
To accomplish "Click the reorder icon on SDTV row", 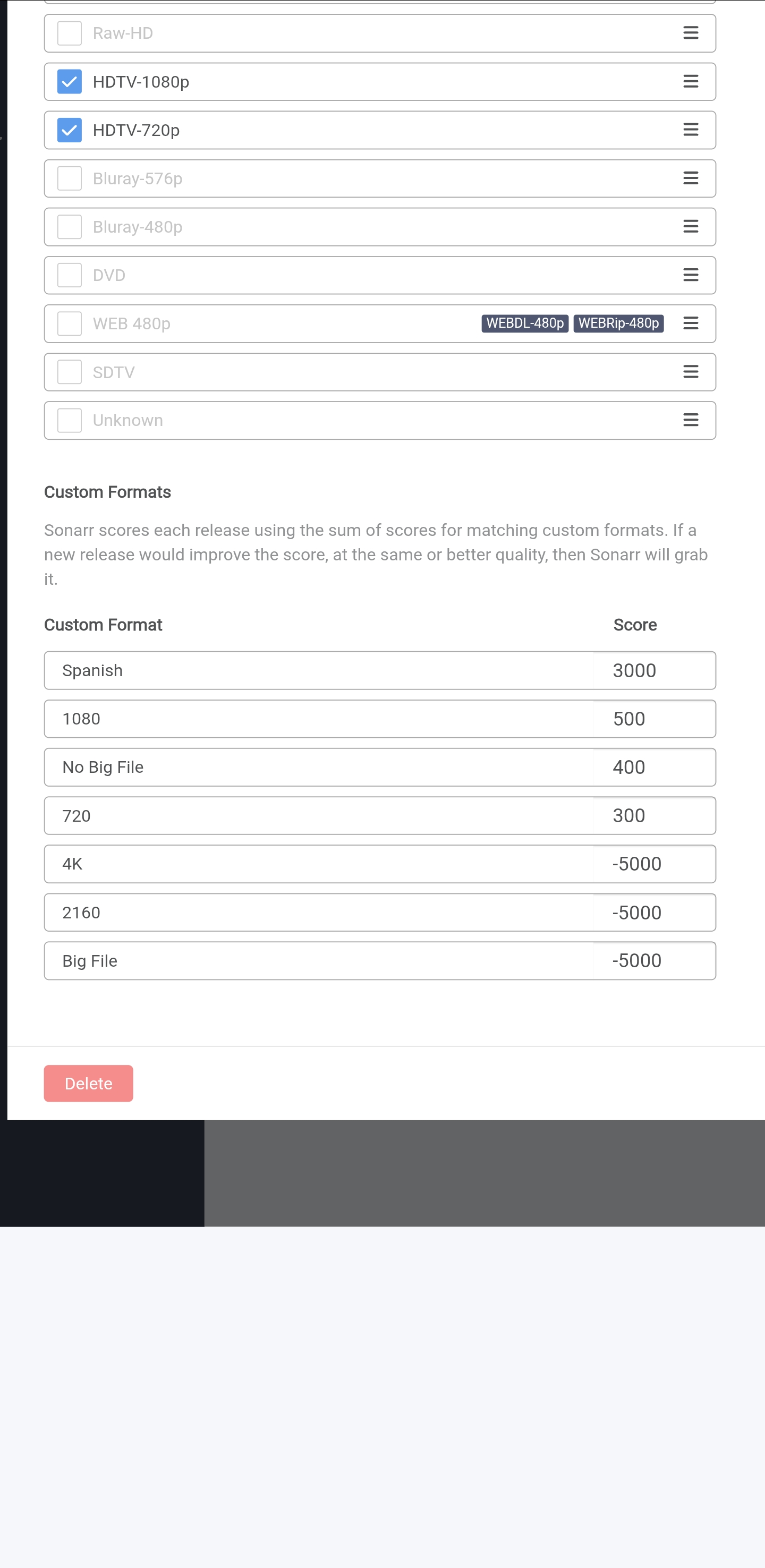I will [690, 372].
